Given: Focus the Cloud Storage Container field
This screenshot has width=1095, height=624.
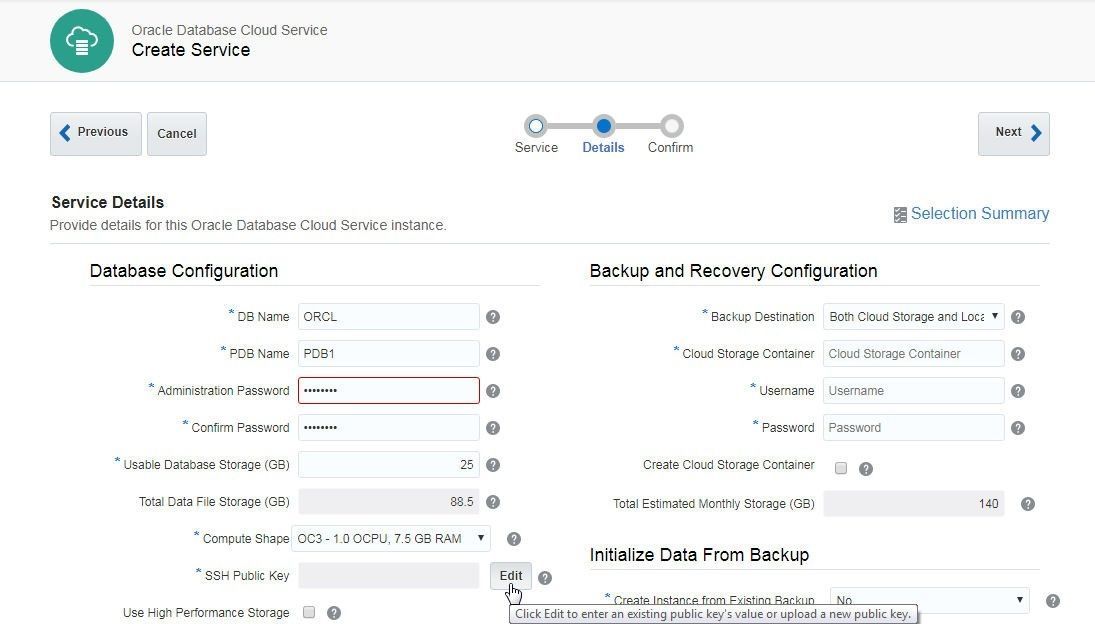Looking at the screenshot, I should click(913, 354).
